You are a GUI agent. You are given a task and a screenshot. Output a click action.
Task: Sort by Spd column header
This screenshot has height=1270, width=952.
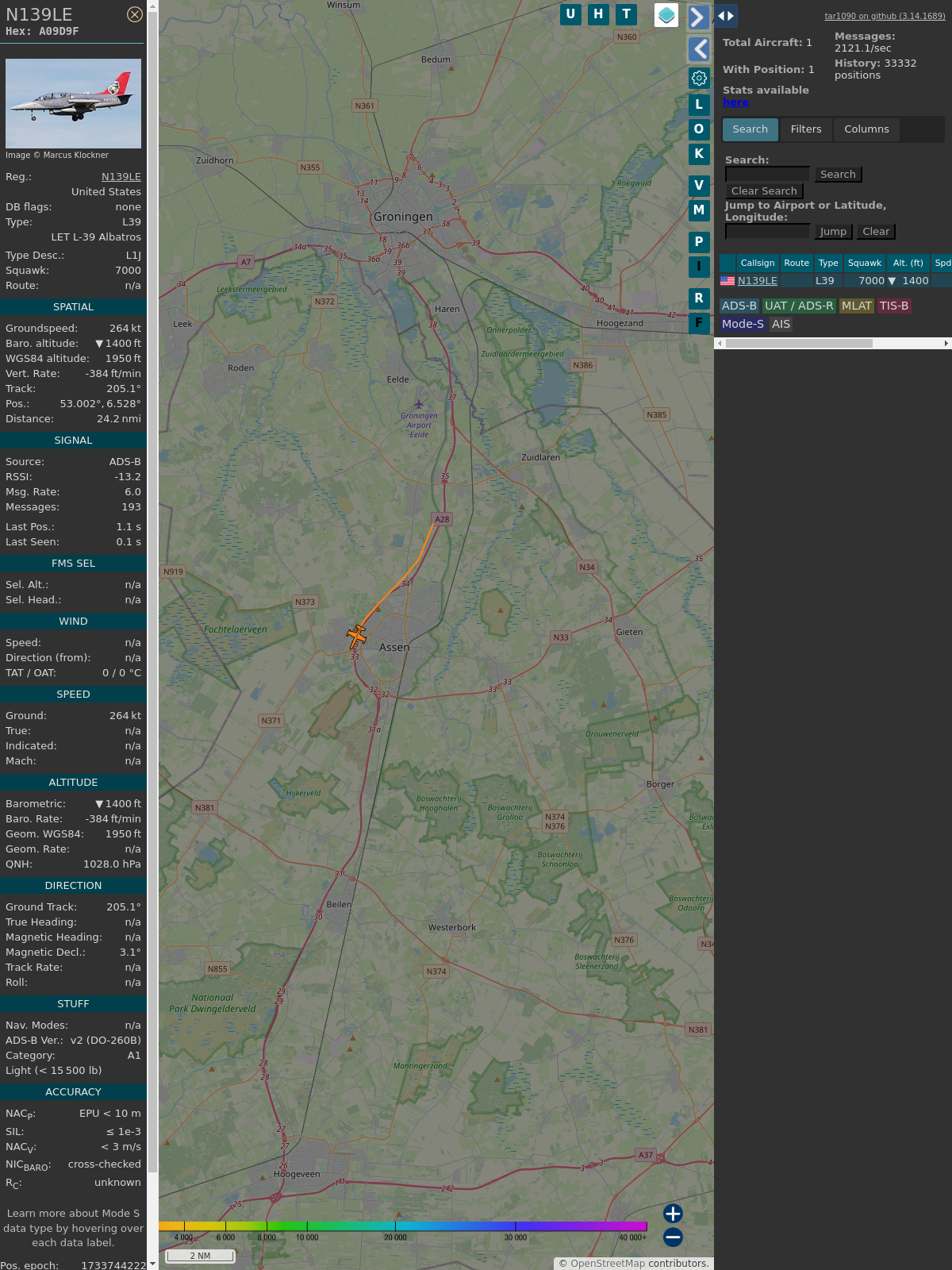click(x=942, y=263)
